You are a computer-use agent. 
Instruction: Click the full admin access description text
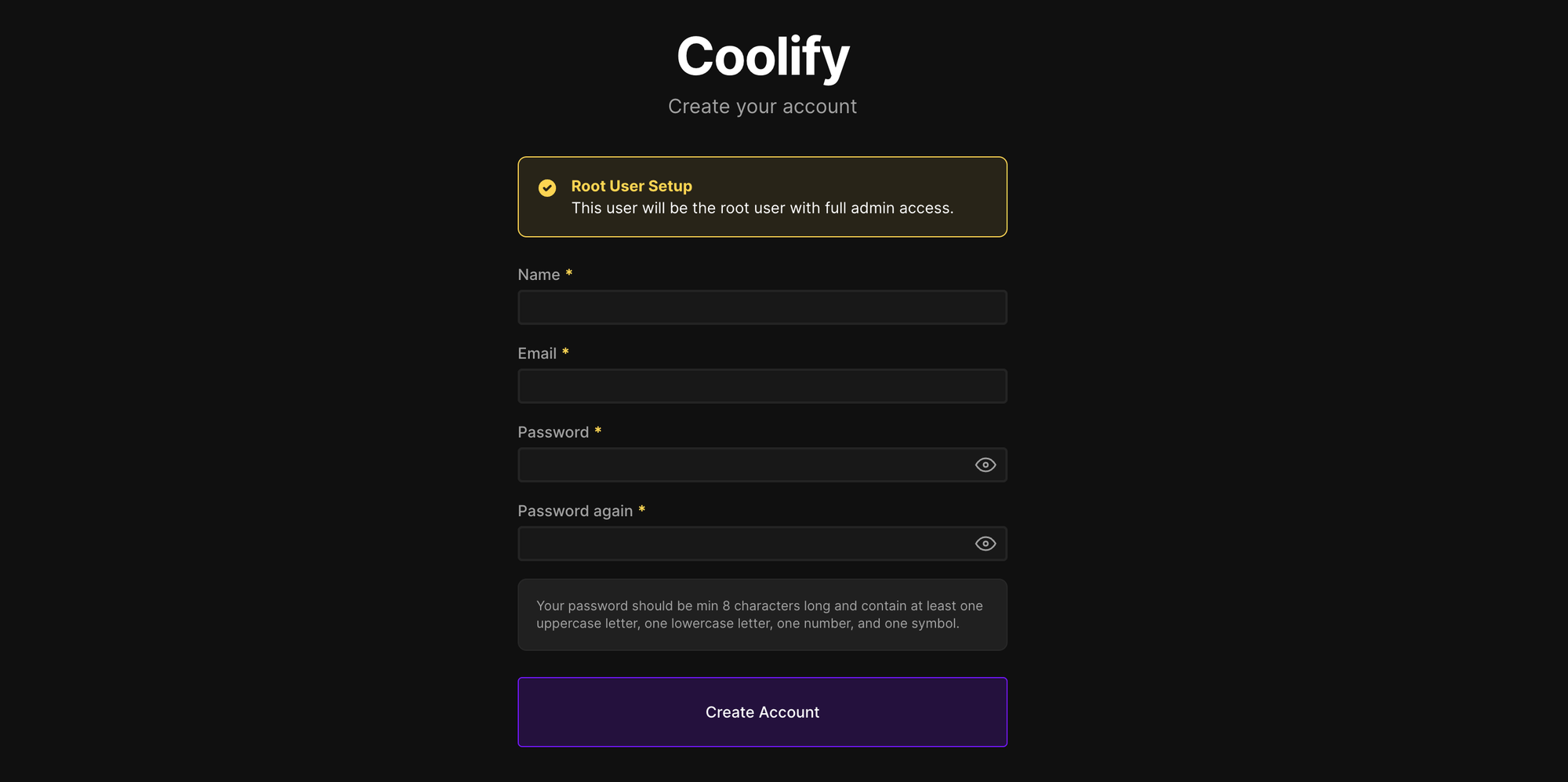pyautogui.click(x=762, y=208)
